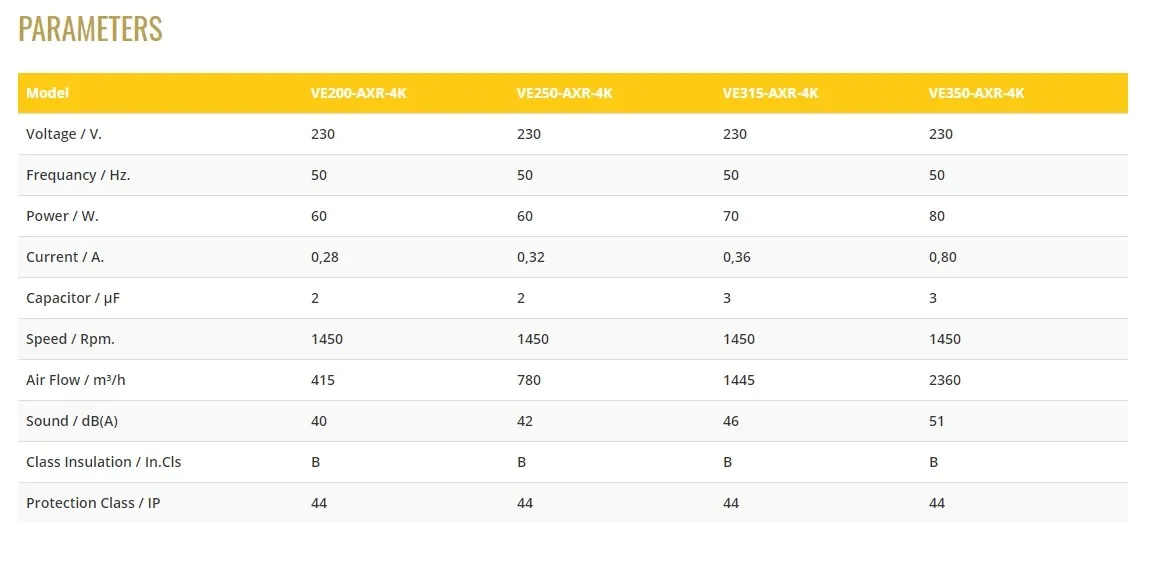Click the PARAMETERS heading

[90, 29]
